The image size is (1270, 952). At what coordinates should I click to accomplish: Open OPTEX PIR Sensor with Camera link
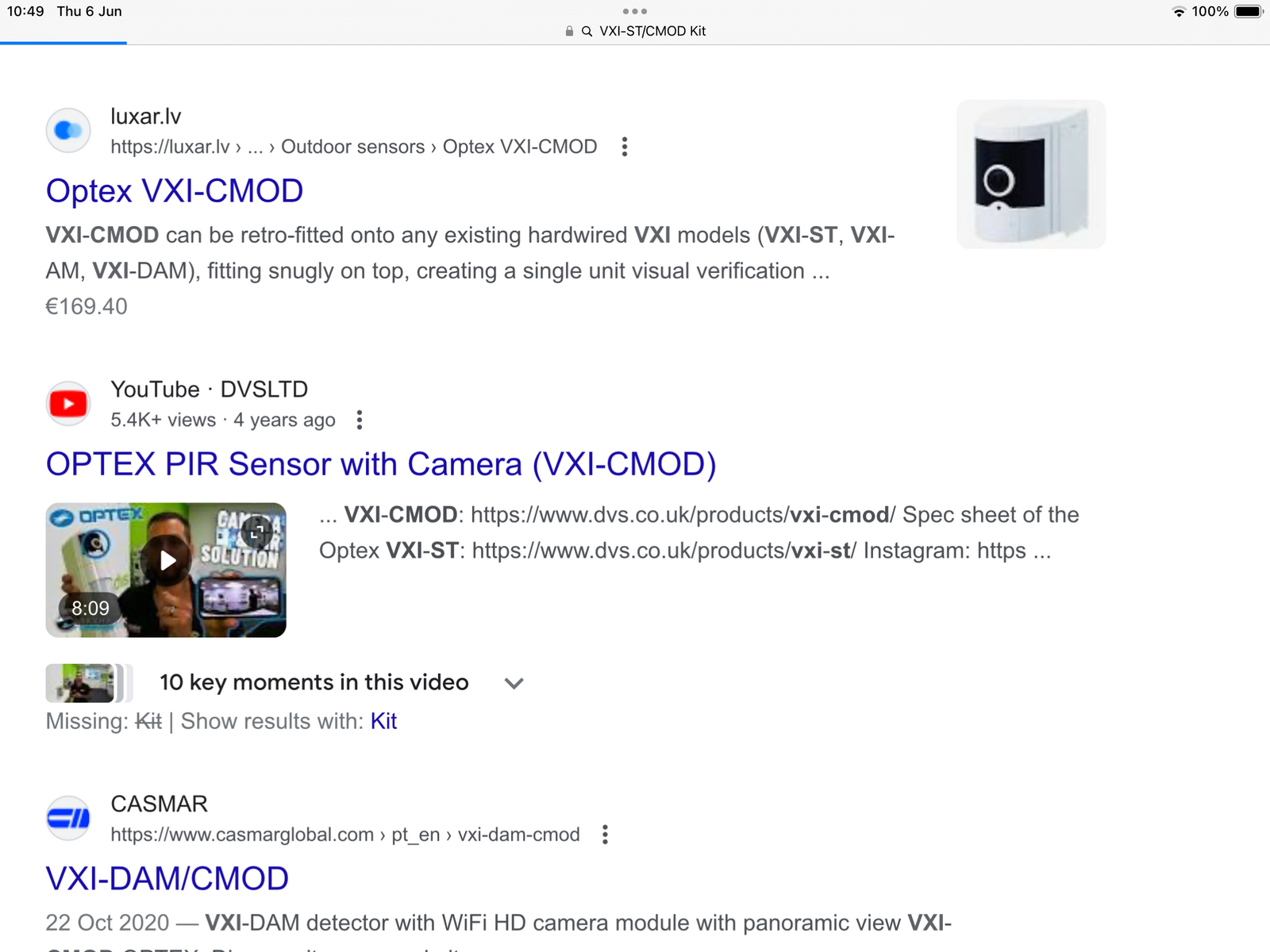tap(381, 464)
